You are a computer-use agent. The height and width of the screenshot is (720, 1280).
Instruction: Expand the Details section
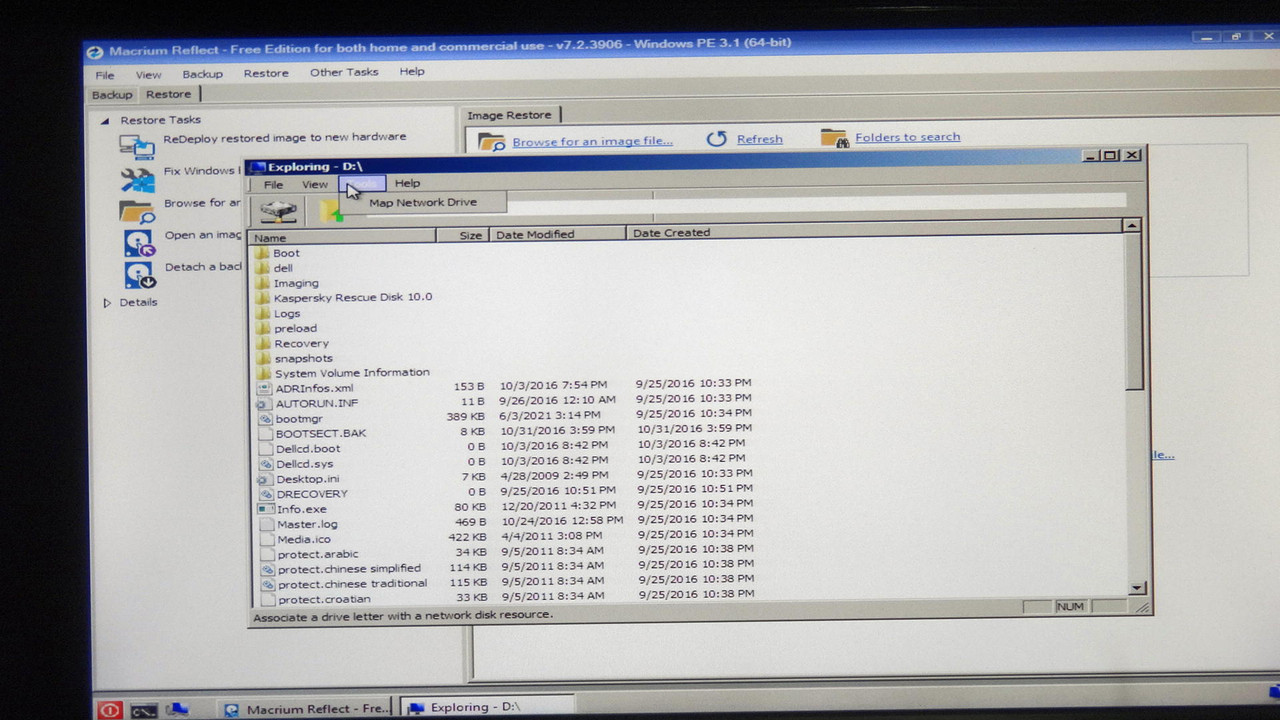pos(107,302)
